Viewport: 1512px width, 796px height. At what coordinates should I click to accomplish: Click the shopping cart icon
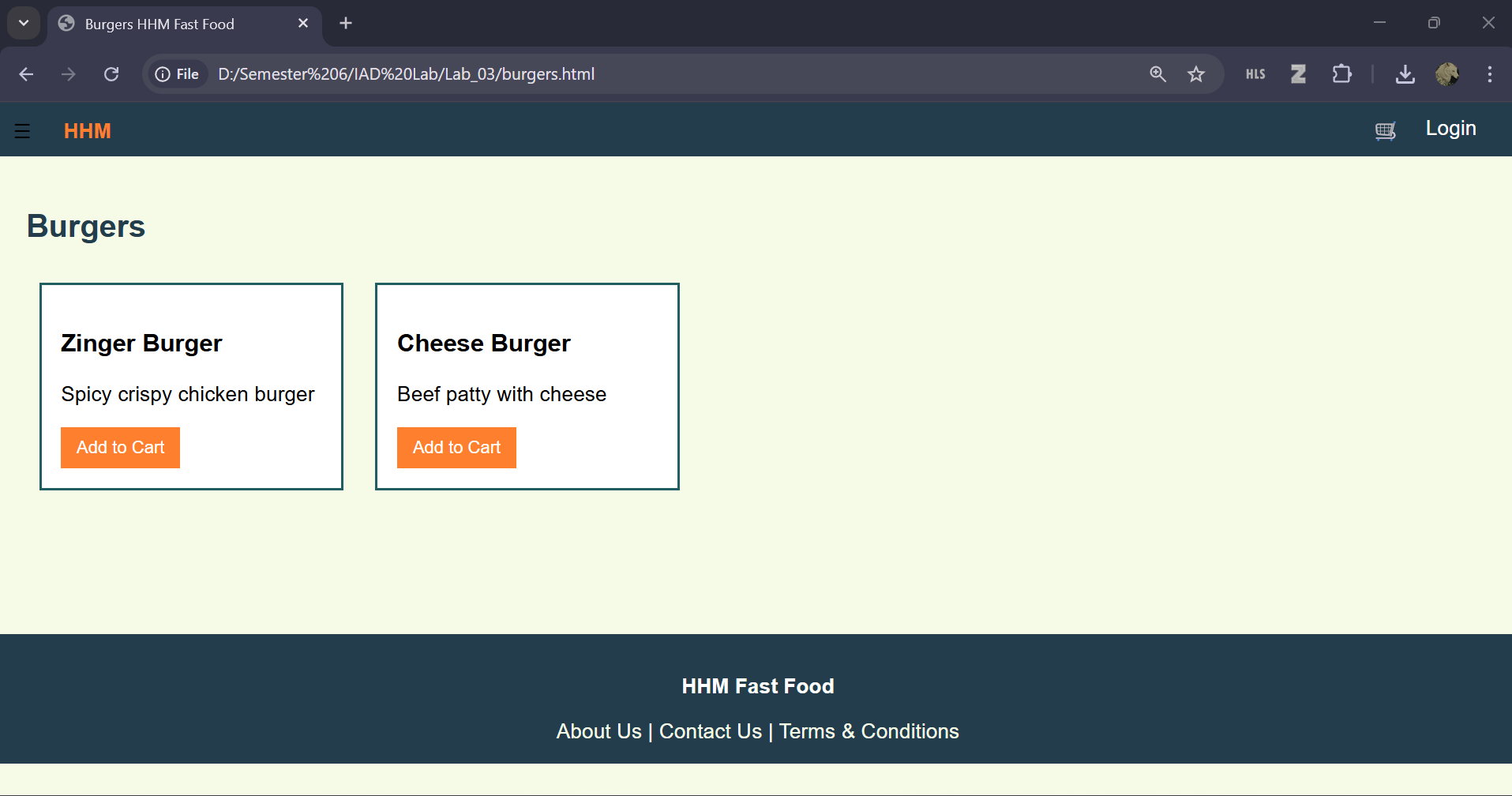(1386, 130)
